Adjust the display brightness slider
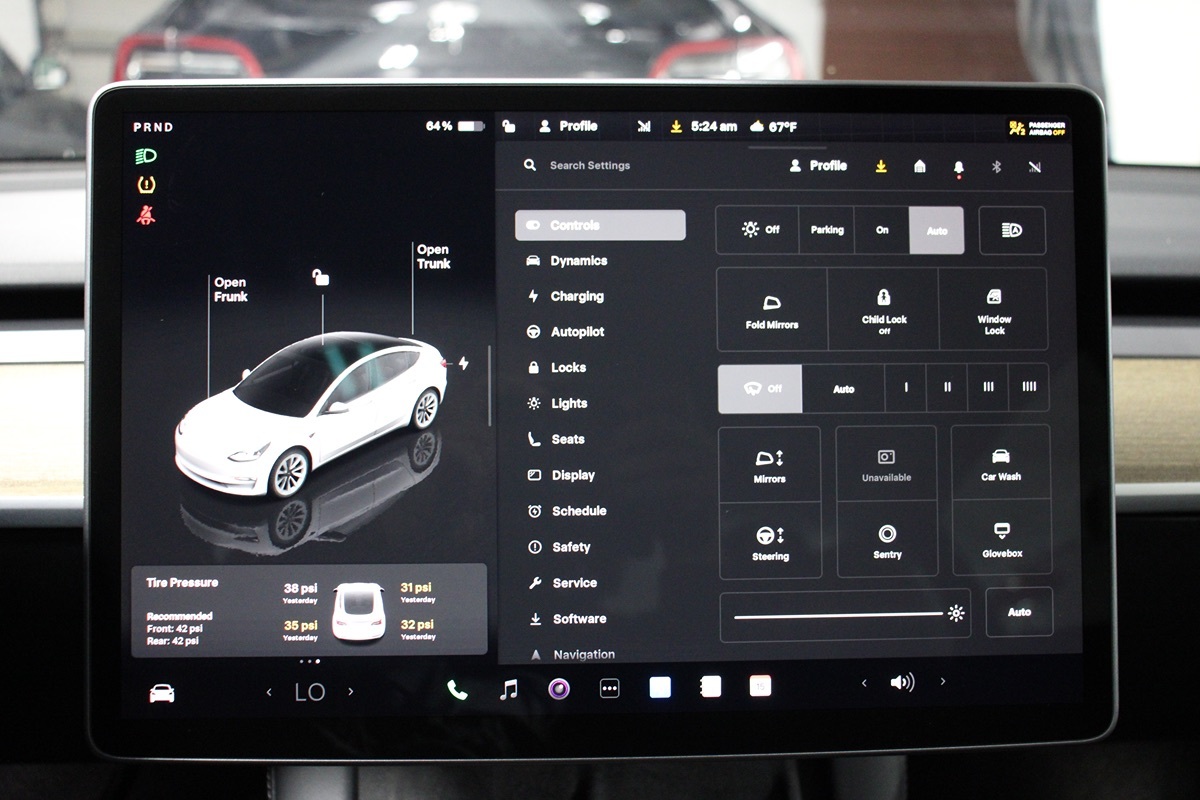Viewport: 1200px width, 800px height. click(x=838, y=615)
